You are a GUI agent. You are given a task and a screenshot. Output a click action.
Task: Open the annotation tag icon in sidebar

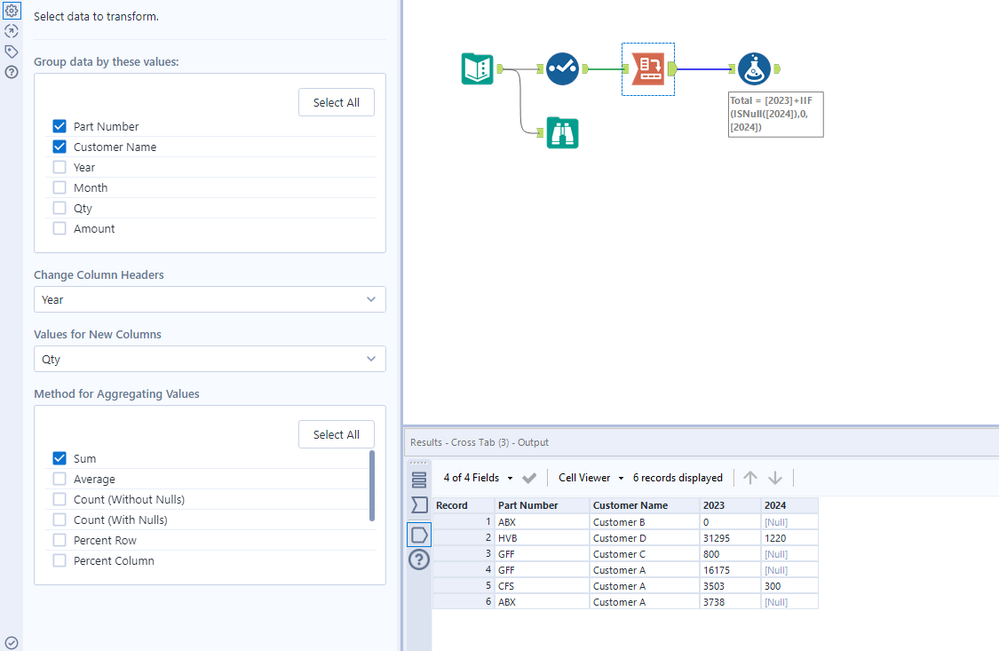click(12, 51)
